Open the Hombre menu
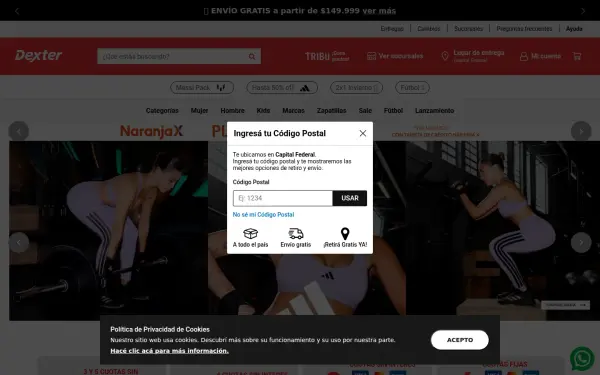The height and width of the screenshot is (375, 600). [x=232, y=111]
